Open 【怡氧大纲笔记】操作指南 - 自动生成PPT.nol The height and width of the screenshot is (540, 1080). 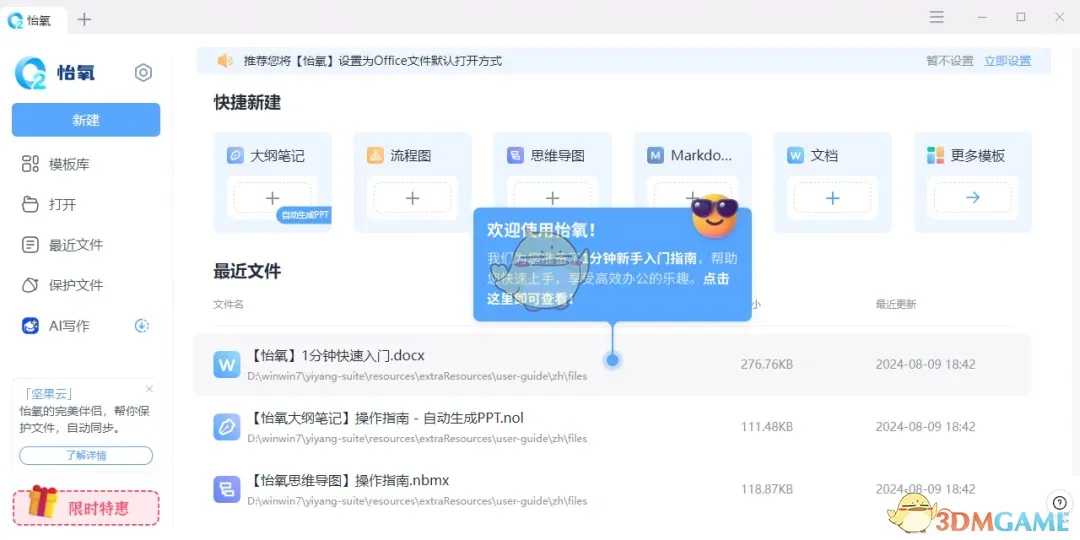point(612,427)
